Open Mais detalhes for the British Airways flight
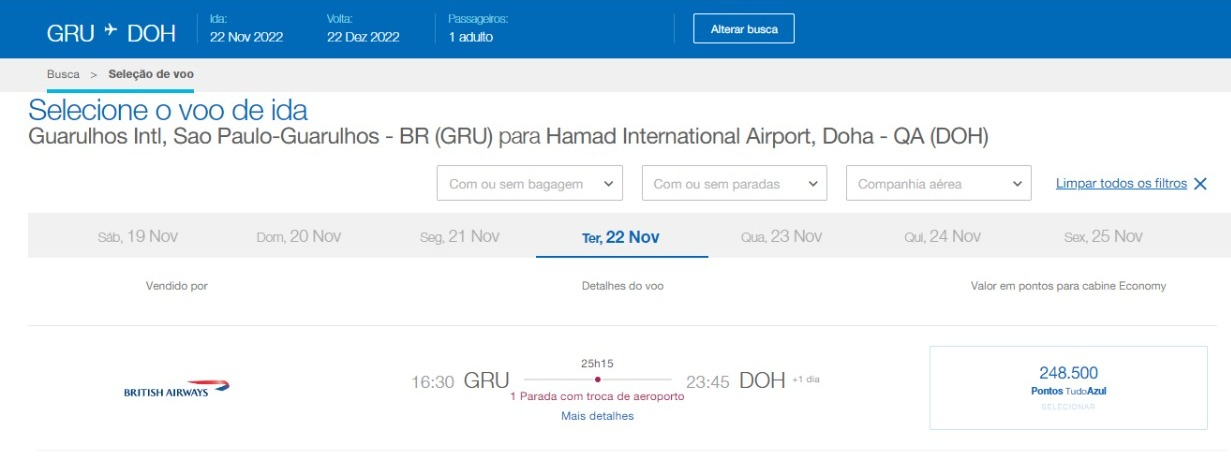 (598, 416)
